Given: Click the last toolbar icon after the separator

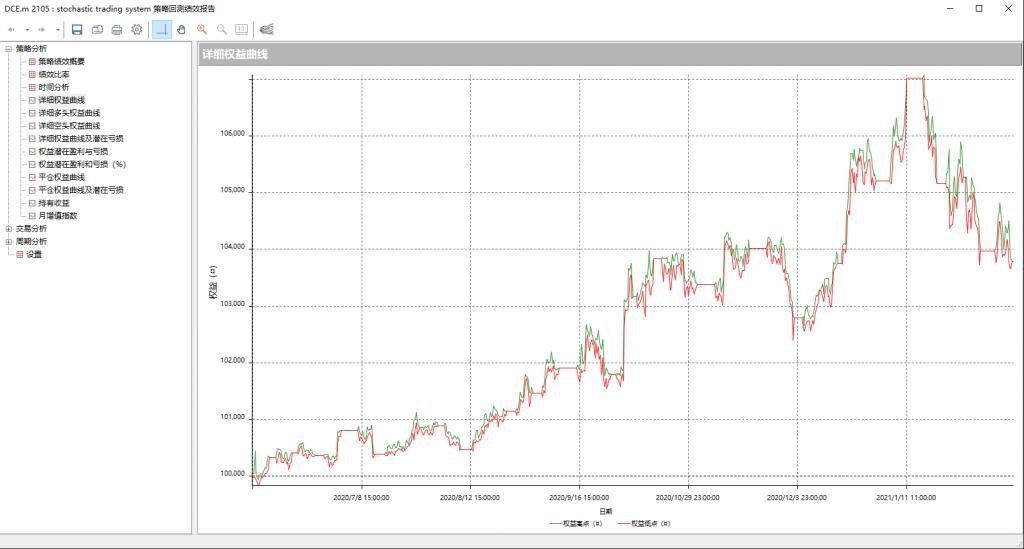Looking at the screenshot, I should [x=266, y=29].
